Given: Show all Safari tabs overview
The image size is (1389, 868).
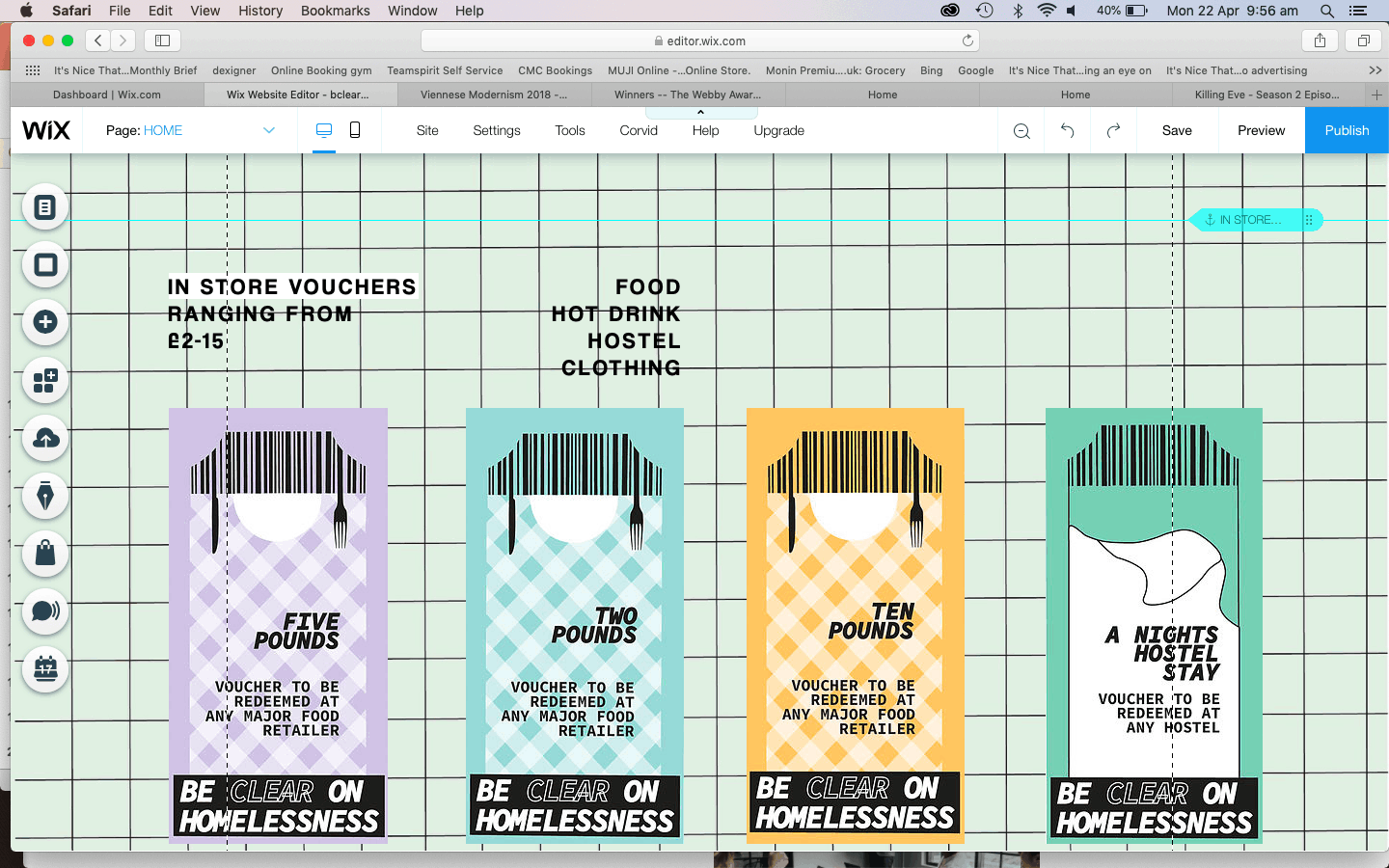Looking at the screenshot, I should (x=1364, y=41).
